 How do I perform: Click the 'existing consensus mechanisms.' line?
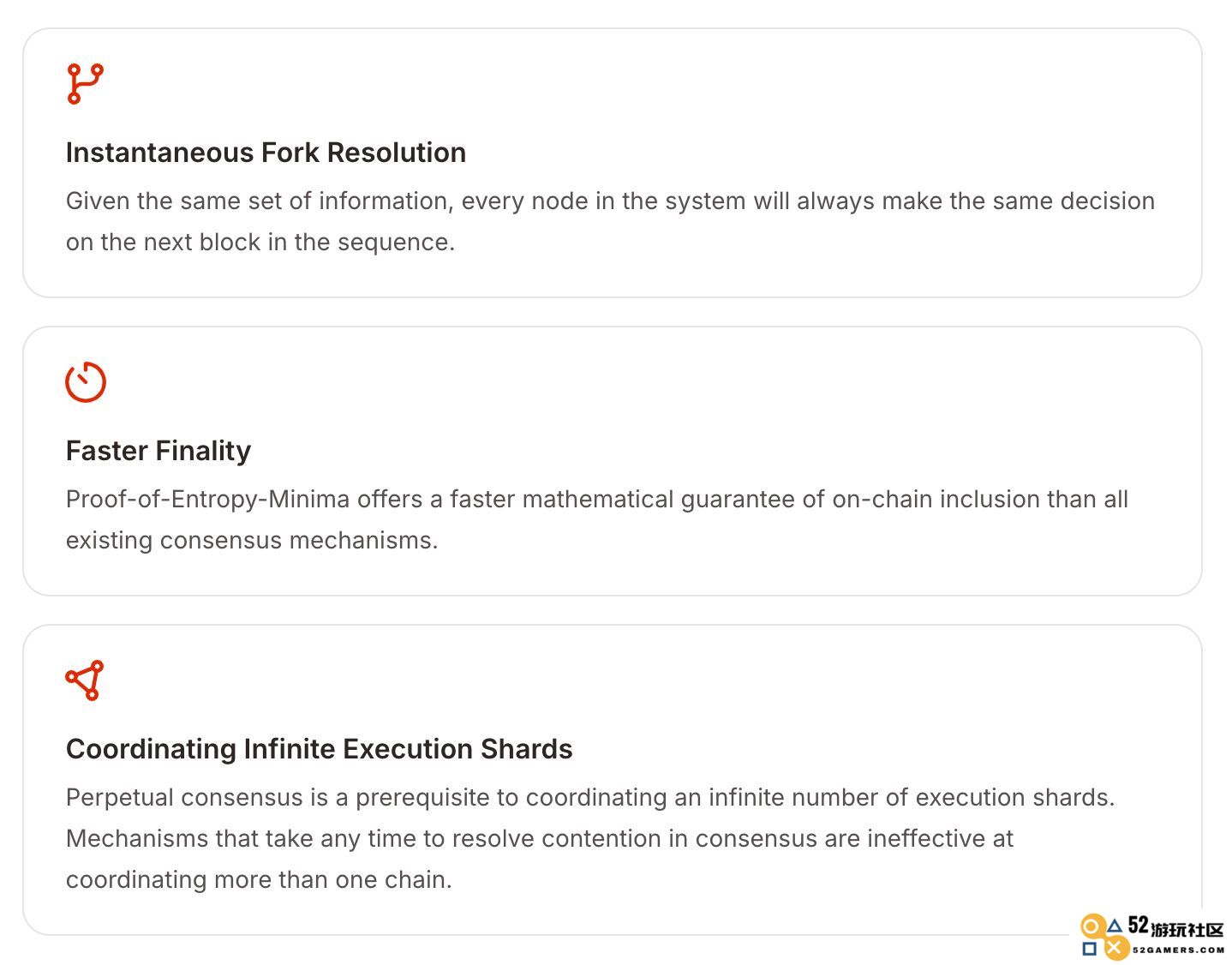point(252,540)
